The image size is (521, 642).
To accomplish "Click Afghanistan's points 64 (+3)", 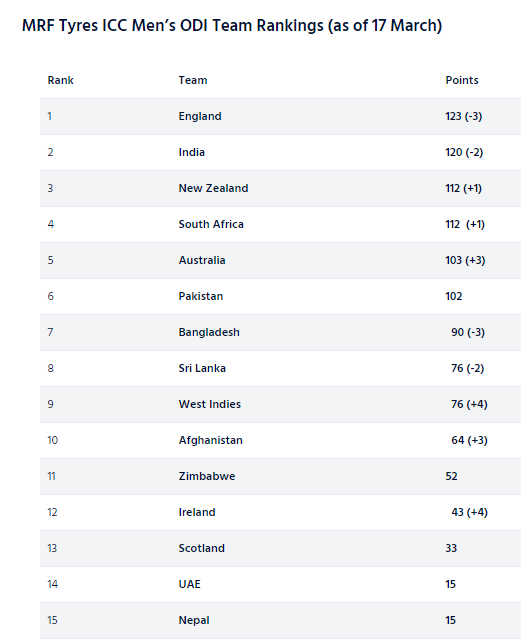I will (469, 441).
